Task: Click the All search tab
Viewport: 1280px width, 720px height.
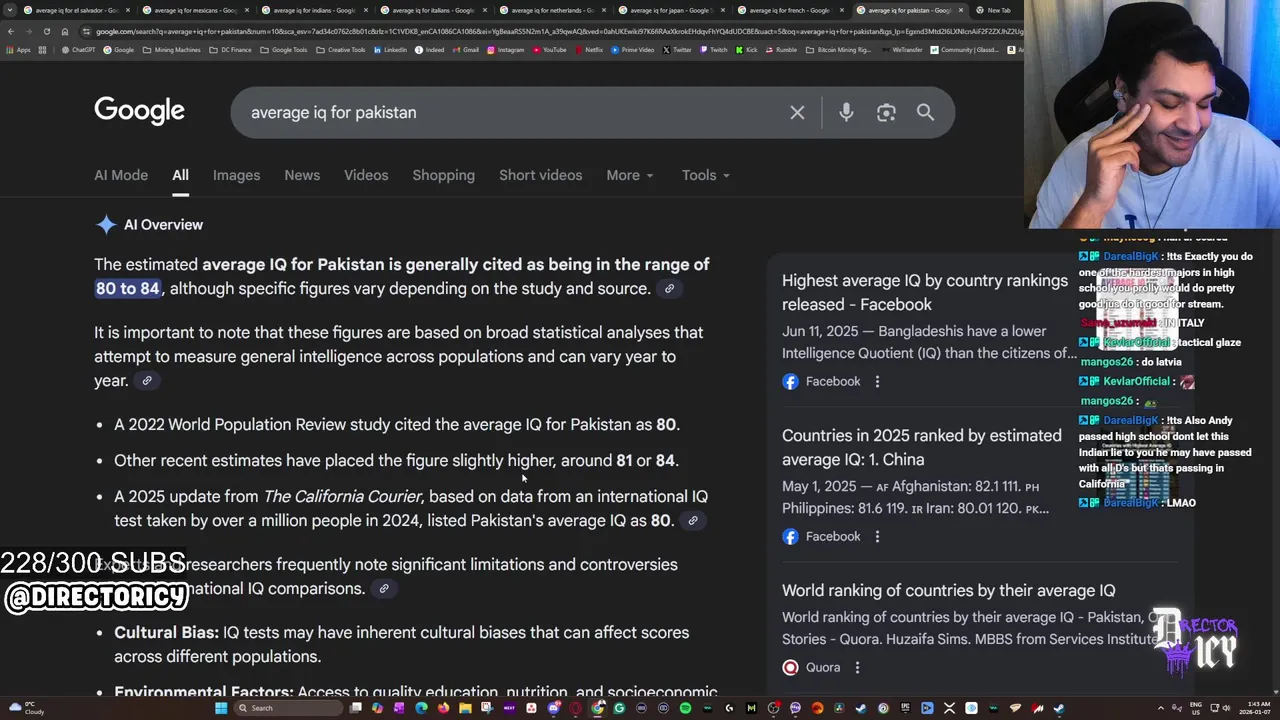Action: [180, 175]
